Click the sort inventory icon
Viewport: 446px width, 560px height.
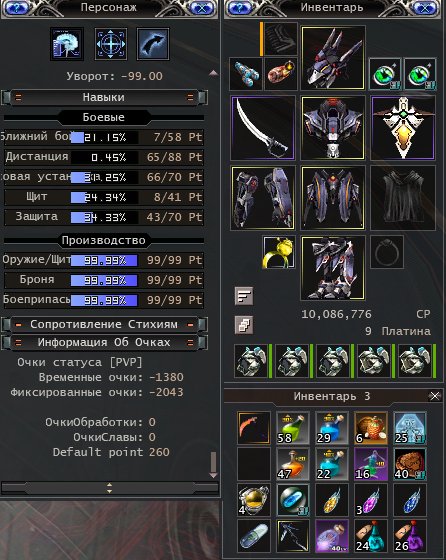tap(244, 296)
